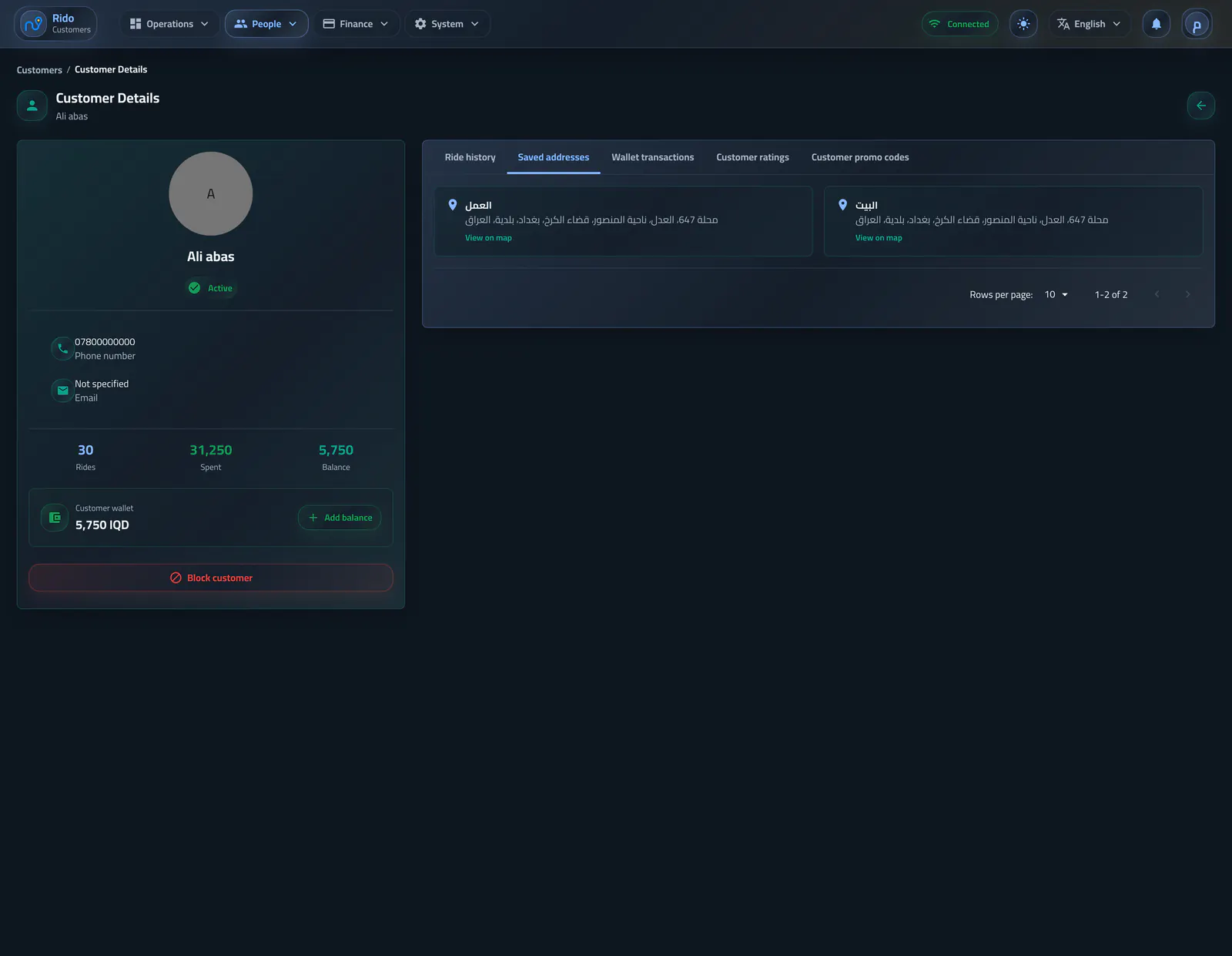Click the email envelope icon
Image resolution: width=1232 pixels, height=956 pixels.
click(x=62, y=391)
